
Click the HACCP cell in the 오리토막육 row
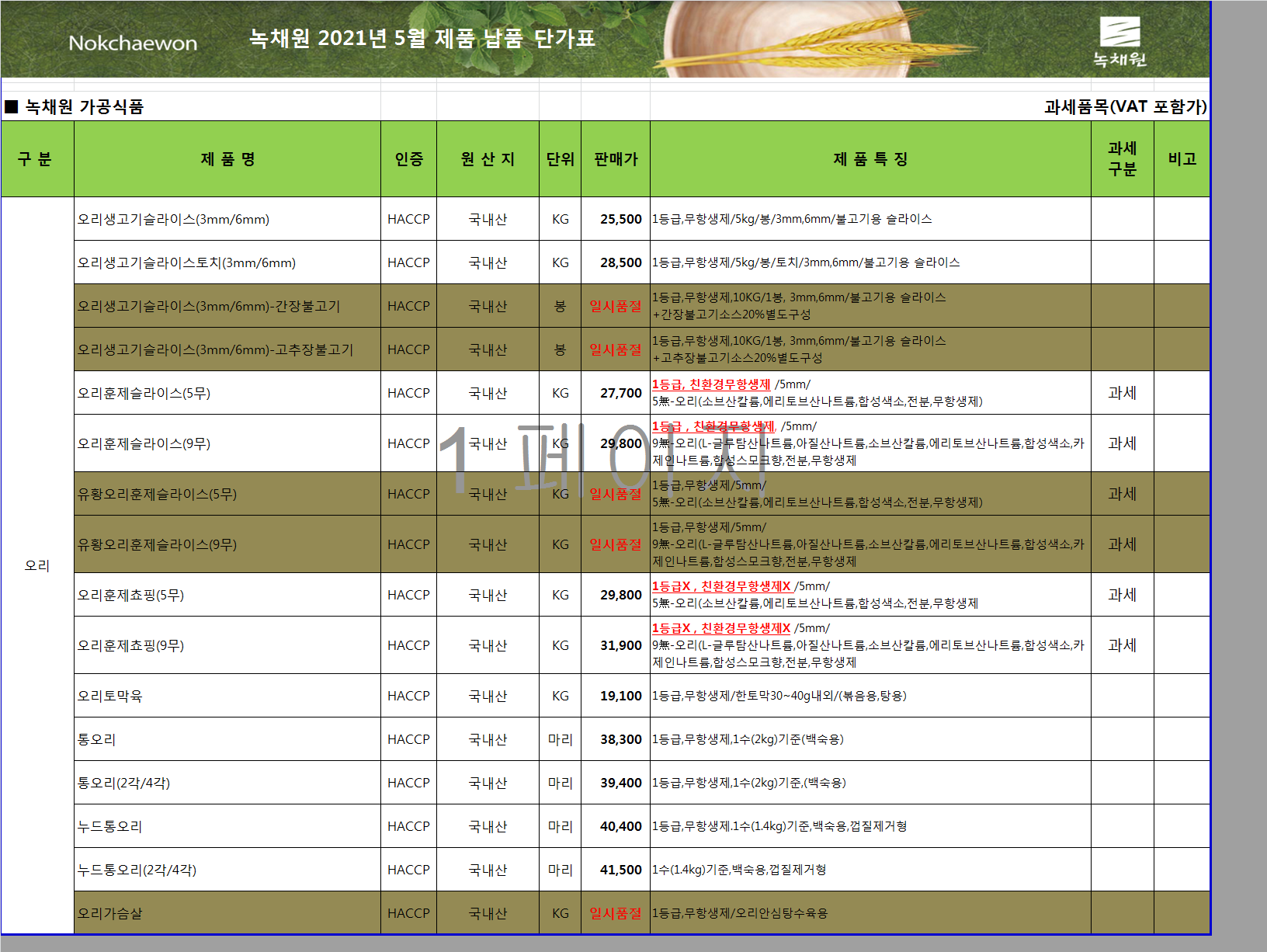pos(409,696)
